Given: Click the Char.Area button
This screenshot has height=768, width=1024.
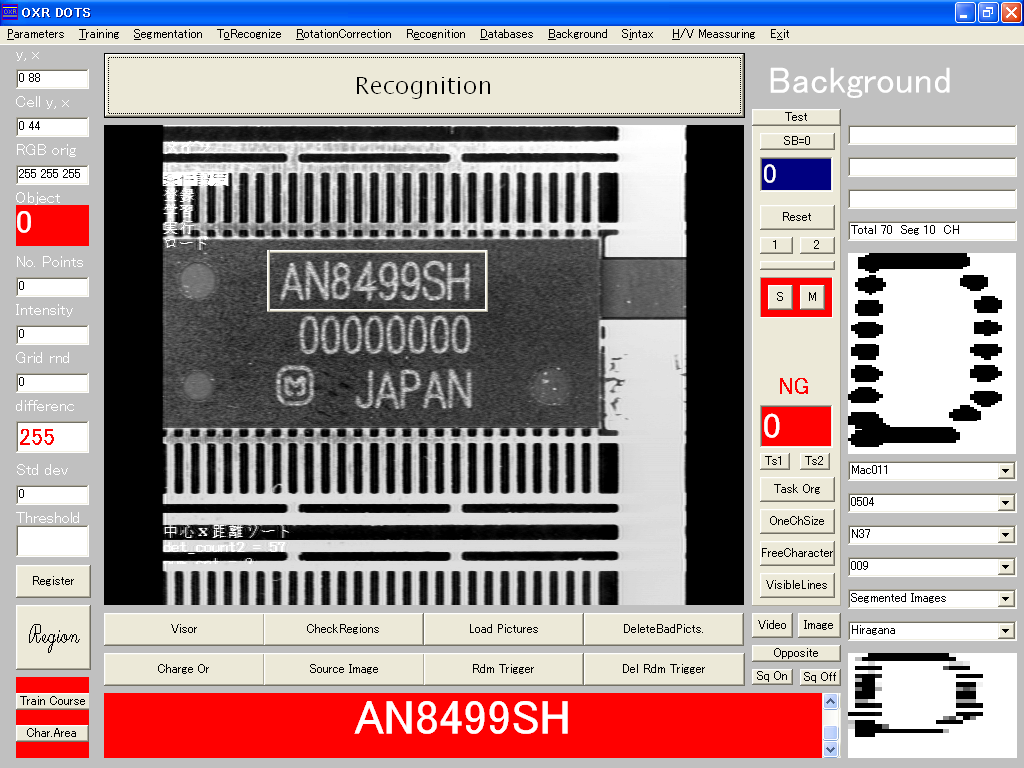Looking at the screenshot, I should 52,733.
